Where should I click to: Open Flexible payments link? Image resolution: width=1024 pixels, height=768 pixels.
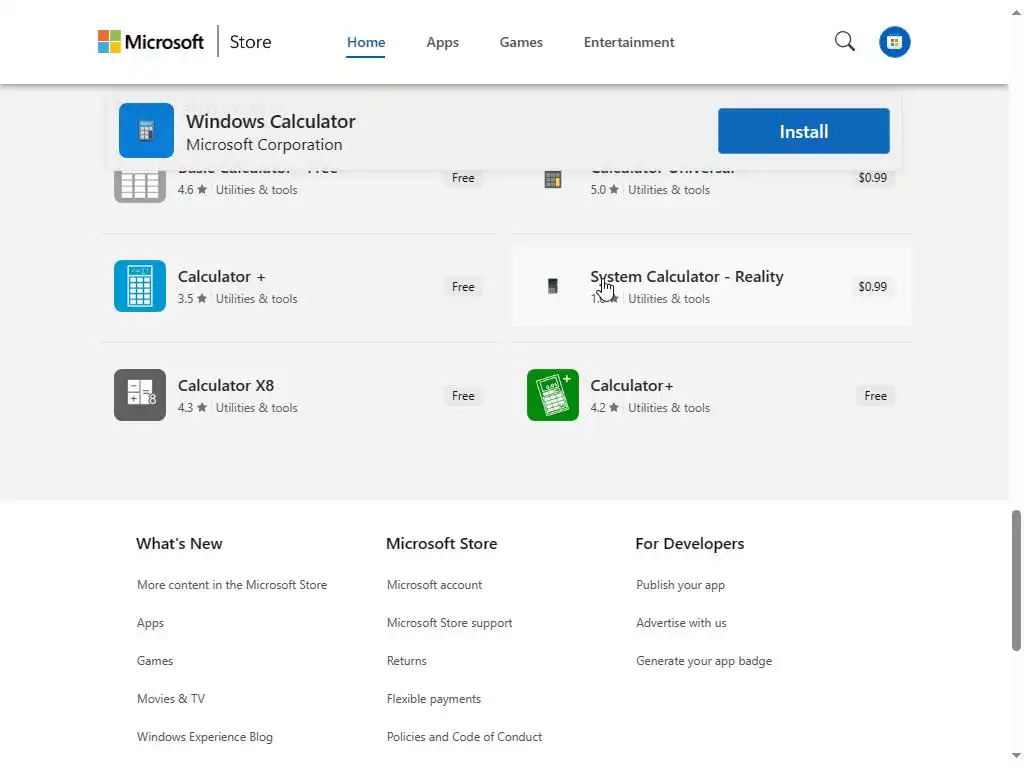click(x=434, y=699)
